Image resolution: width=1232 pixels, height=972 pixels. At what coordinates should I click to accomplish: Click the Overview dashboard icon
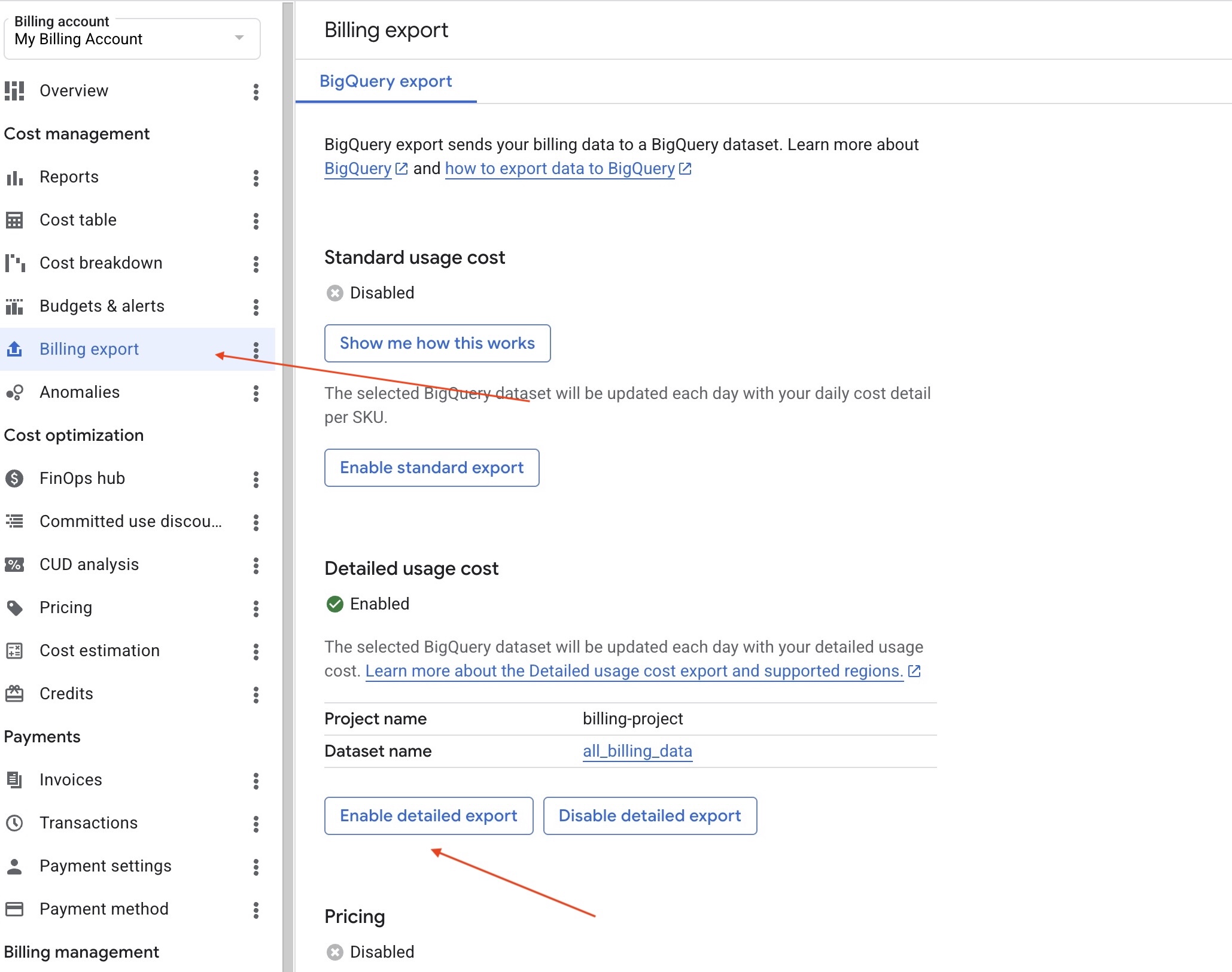click(14, 91)
